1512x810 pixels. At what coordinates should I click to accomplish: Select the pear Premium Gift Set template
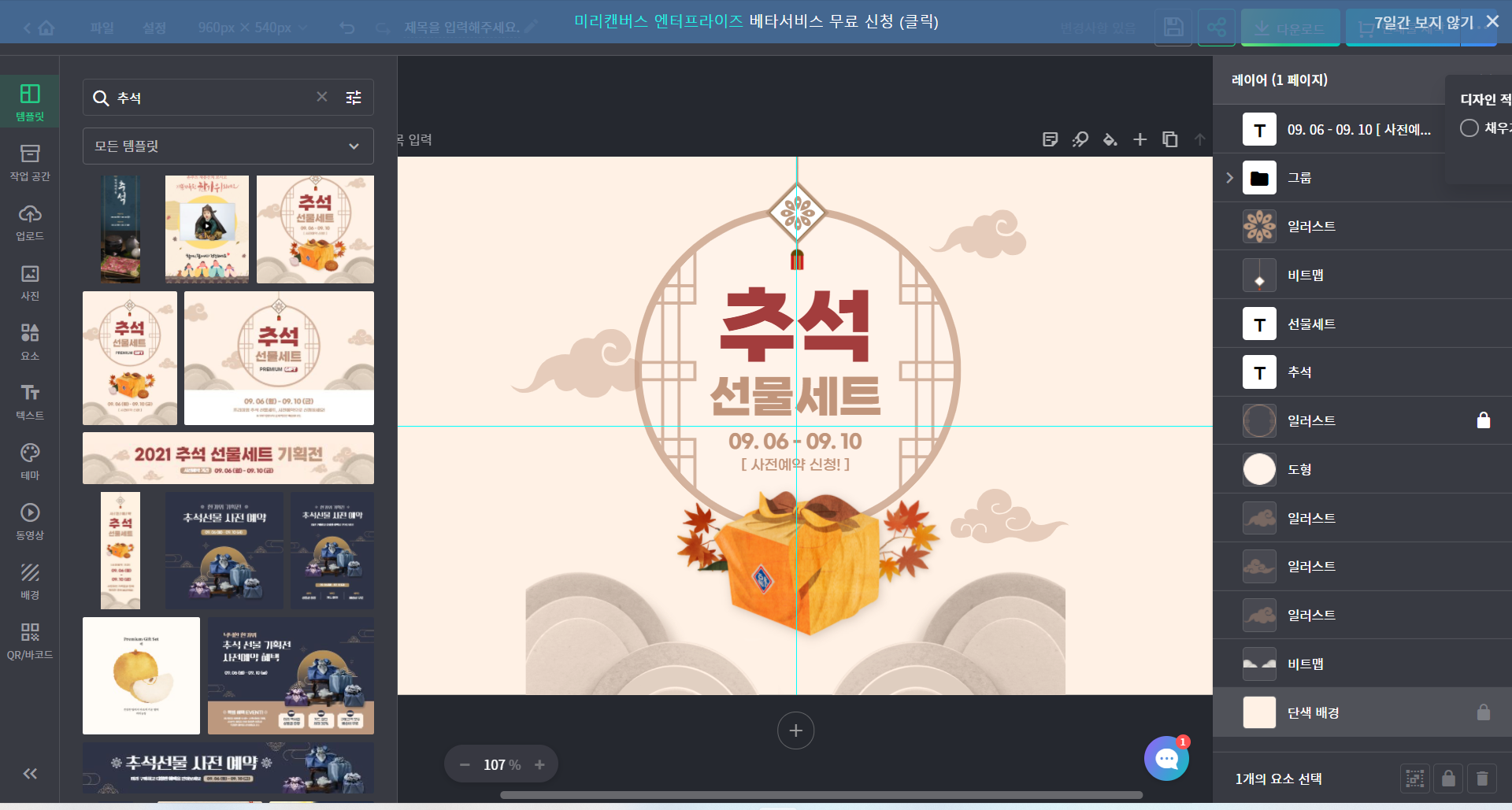point(141,675)
